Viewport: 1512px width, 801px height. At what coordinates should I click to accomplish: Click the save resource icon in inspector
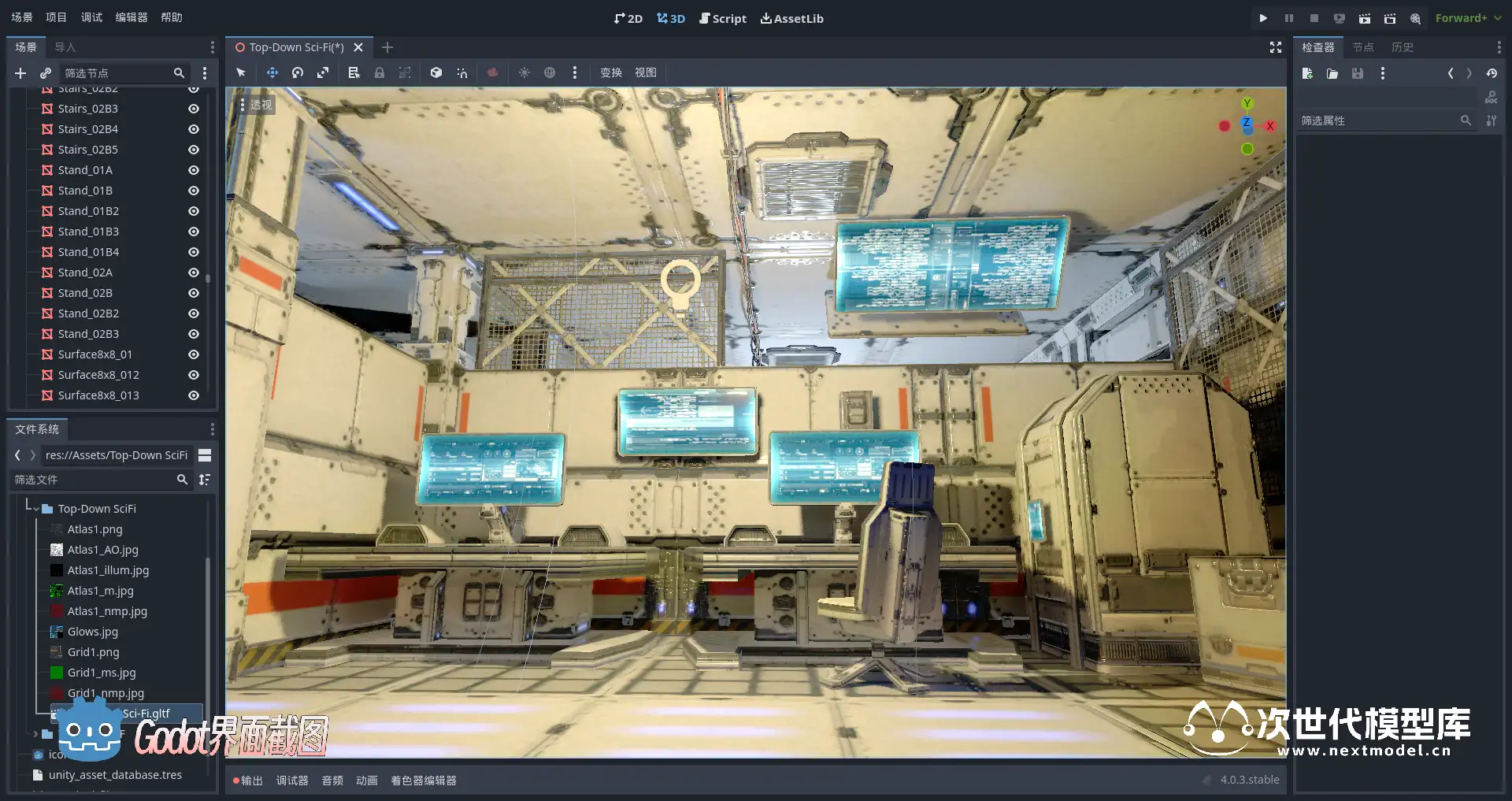1357,73
